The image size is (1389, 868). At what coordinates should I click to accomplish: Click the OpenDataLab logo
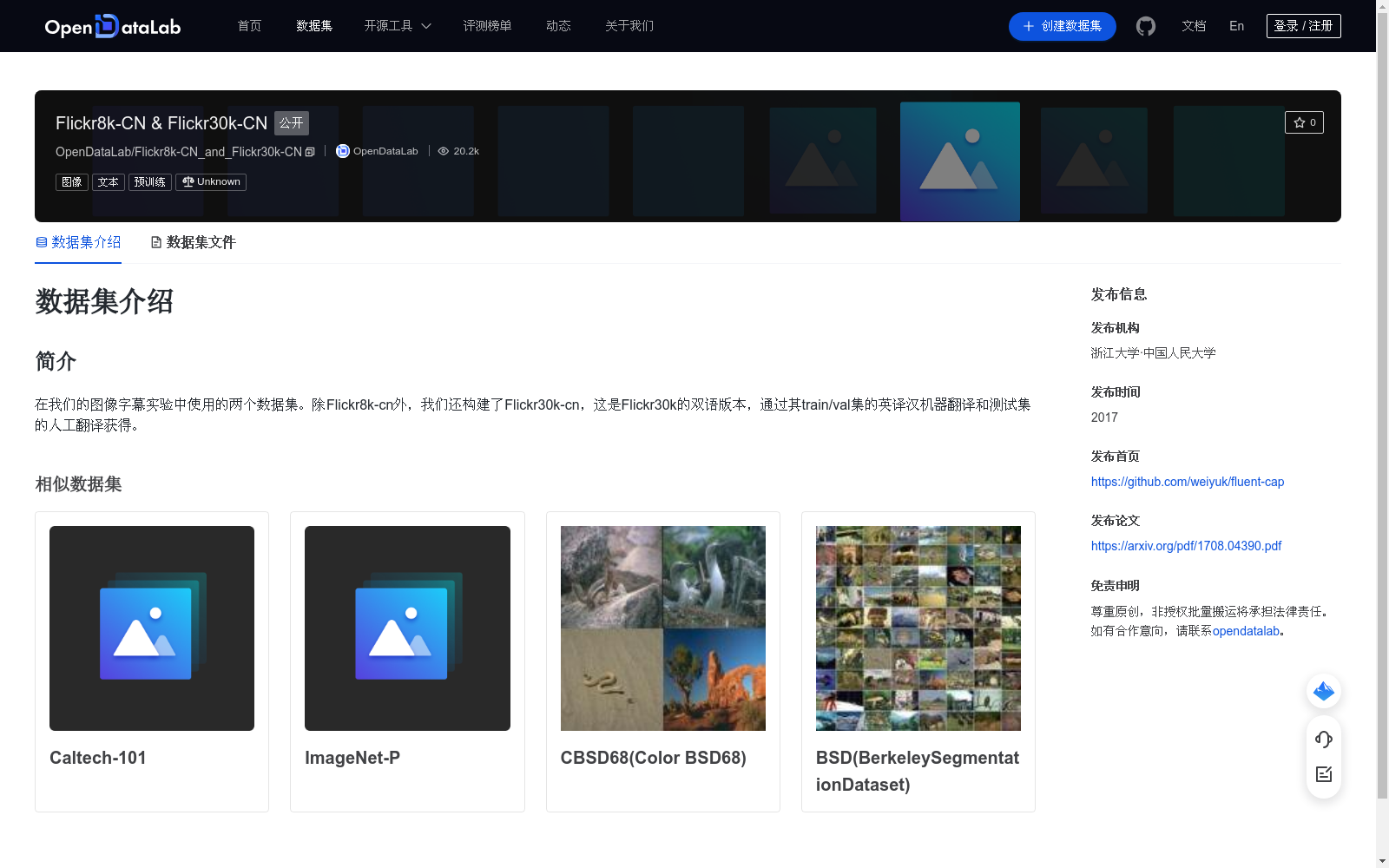coord(112,26)
